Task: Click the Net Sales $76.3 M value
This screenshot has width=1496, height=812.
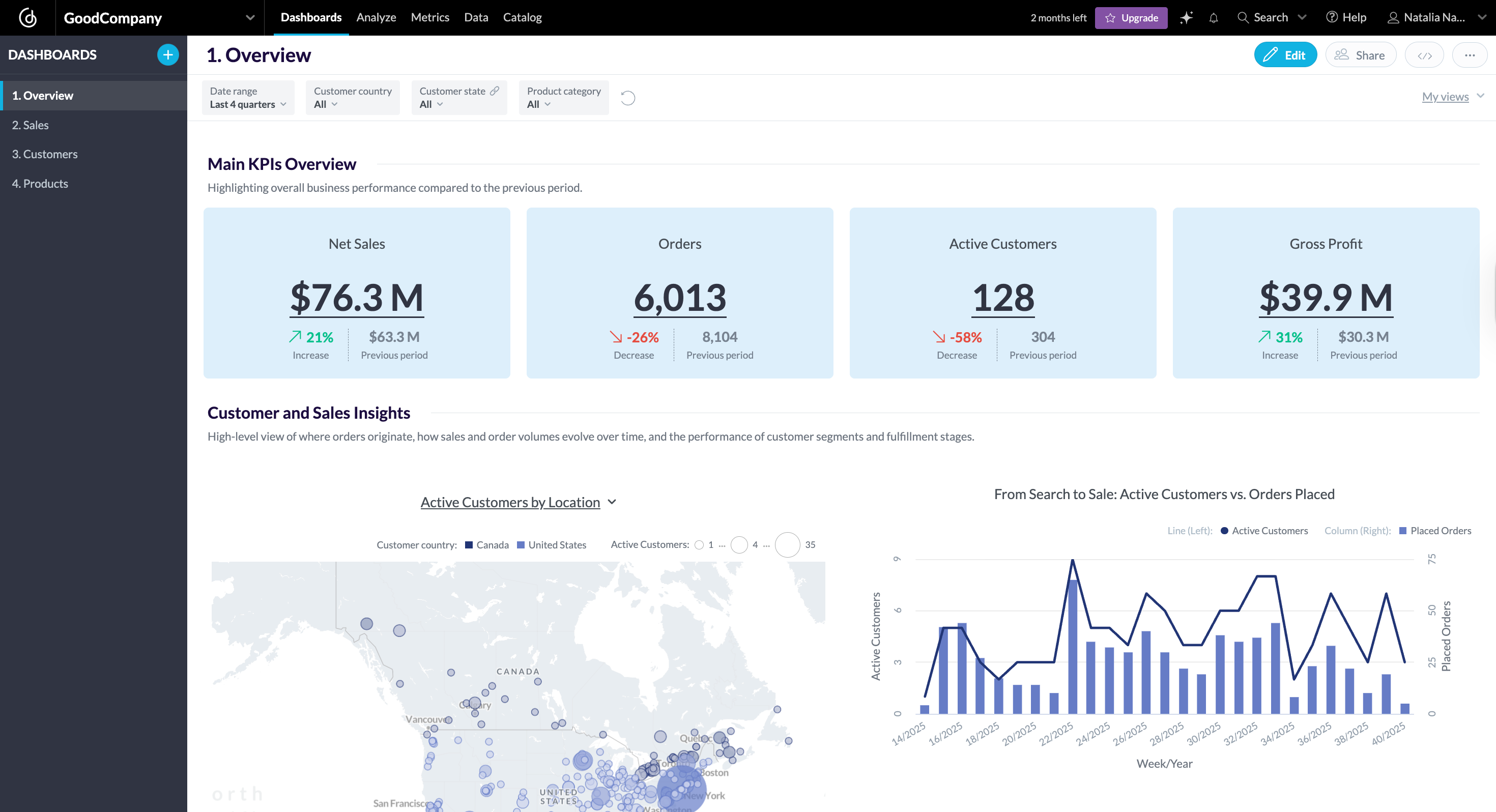Action: [x=357, y=298]
